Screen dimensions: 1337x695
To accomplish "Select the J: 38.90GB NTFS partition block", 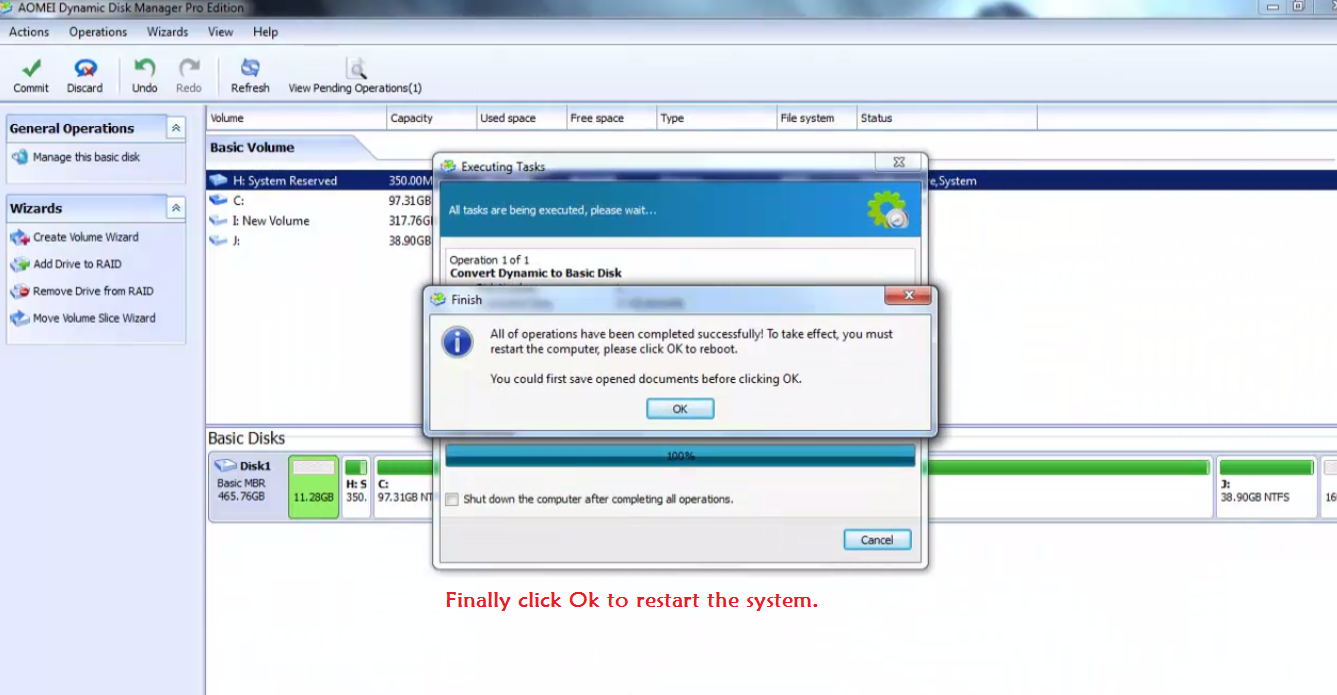I will [1266, 487].
